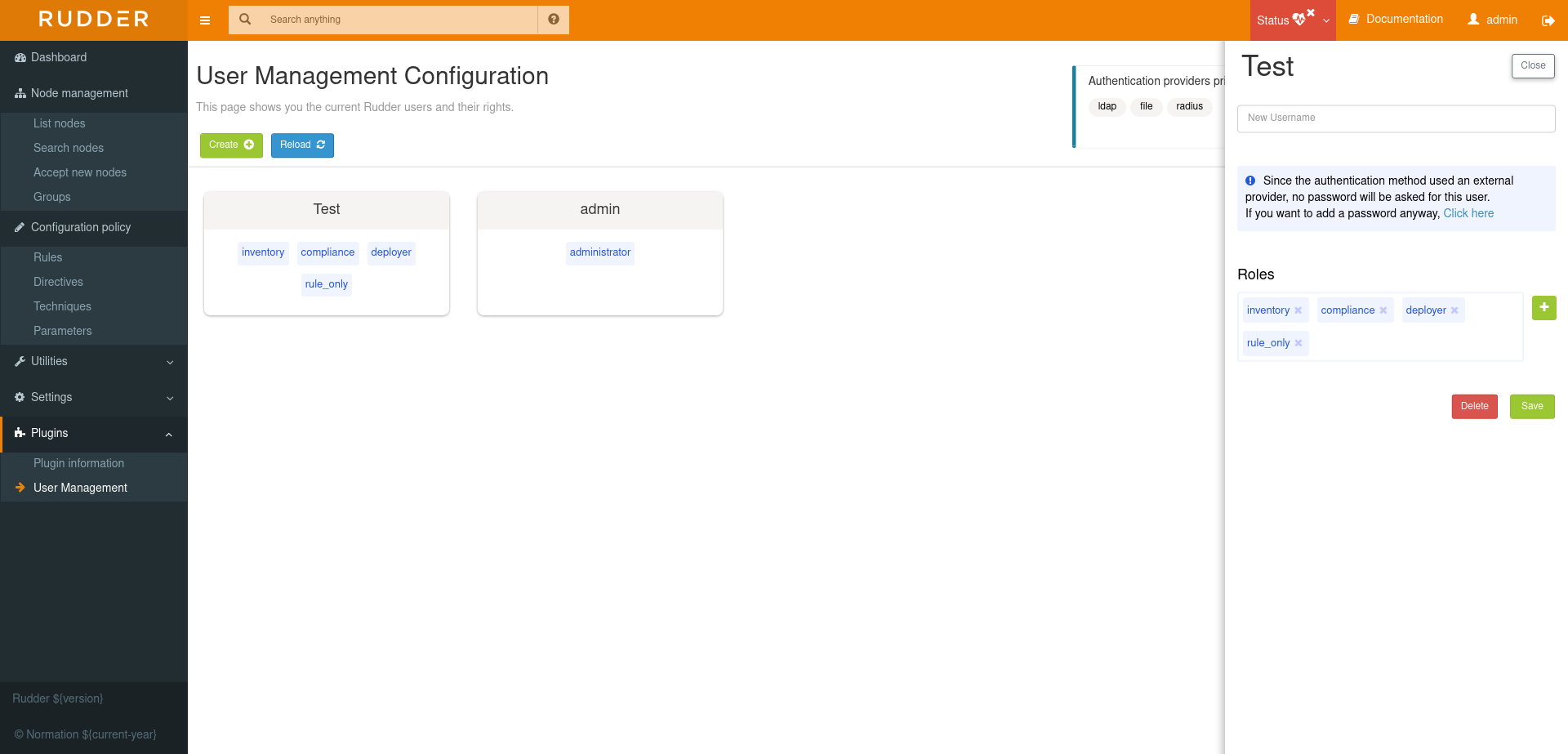Click the green Create button
The width and height of the screenshot is (1568, 754).
click(x=231, y=145)
